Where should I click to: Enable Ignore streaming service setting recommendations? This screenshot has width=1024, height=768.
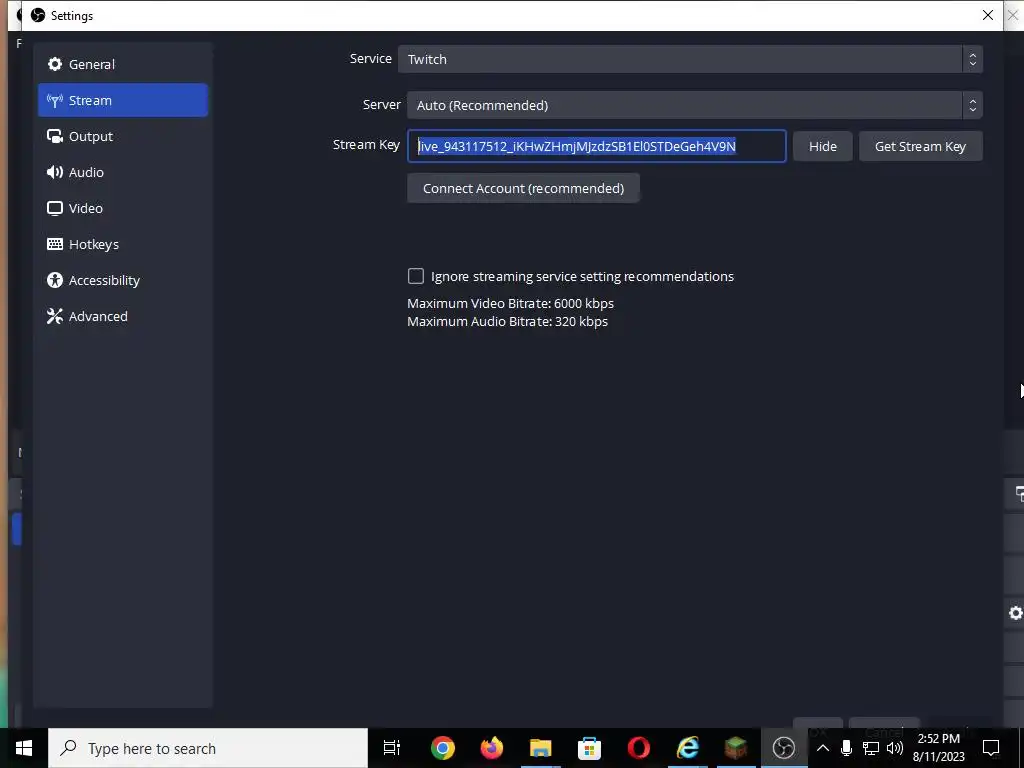tap(415, 276)
